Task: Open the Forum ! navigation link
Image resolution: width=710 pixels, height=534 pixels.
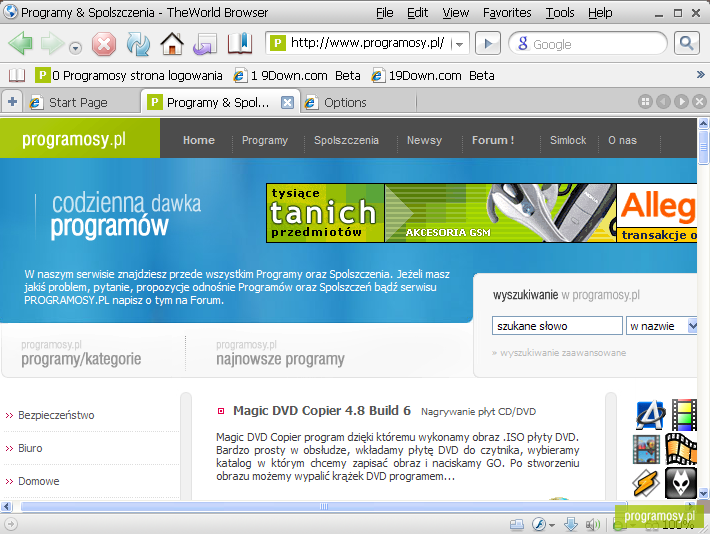Action: [x=493, y=140]
